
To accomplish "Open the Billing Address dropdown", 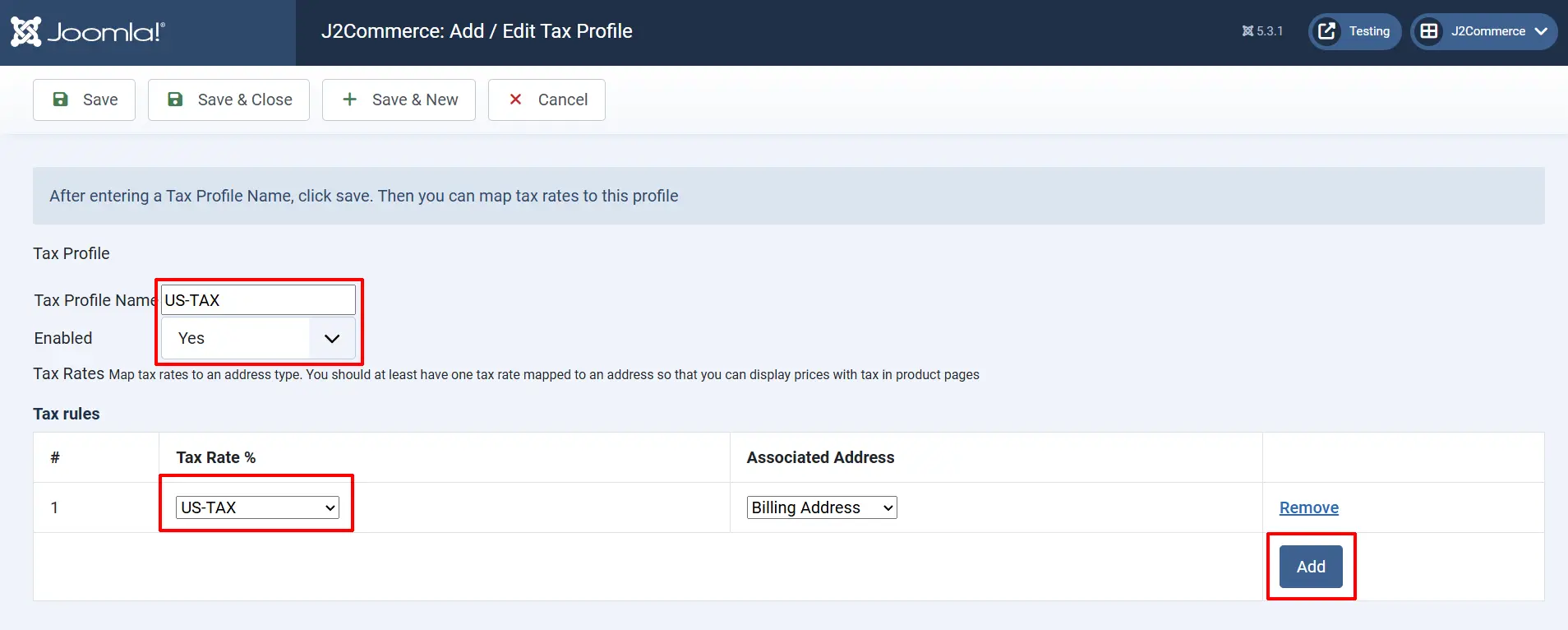I will 822,507.
